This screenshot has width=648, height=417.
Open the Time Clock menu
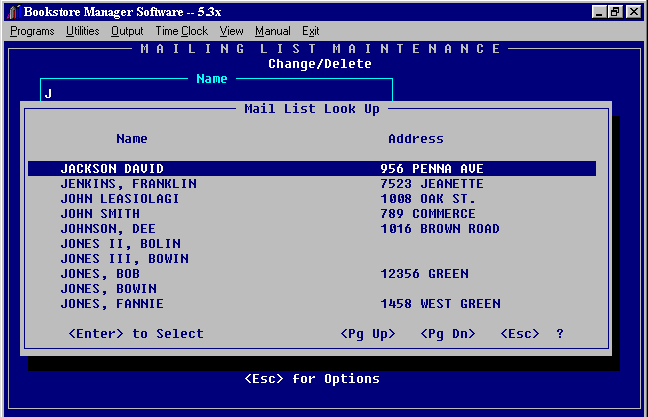click(181, 31)
